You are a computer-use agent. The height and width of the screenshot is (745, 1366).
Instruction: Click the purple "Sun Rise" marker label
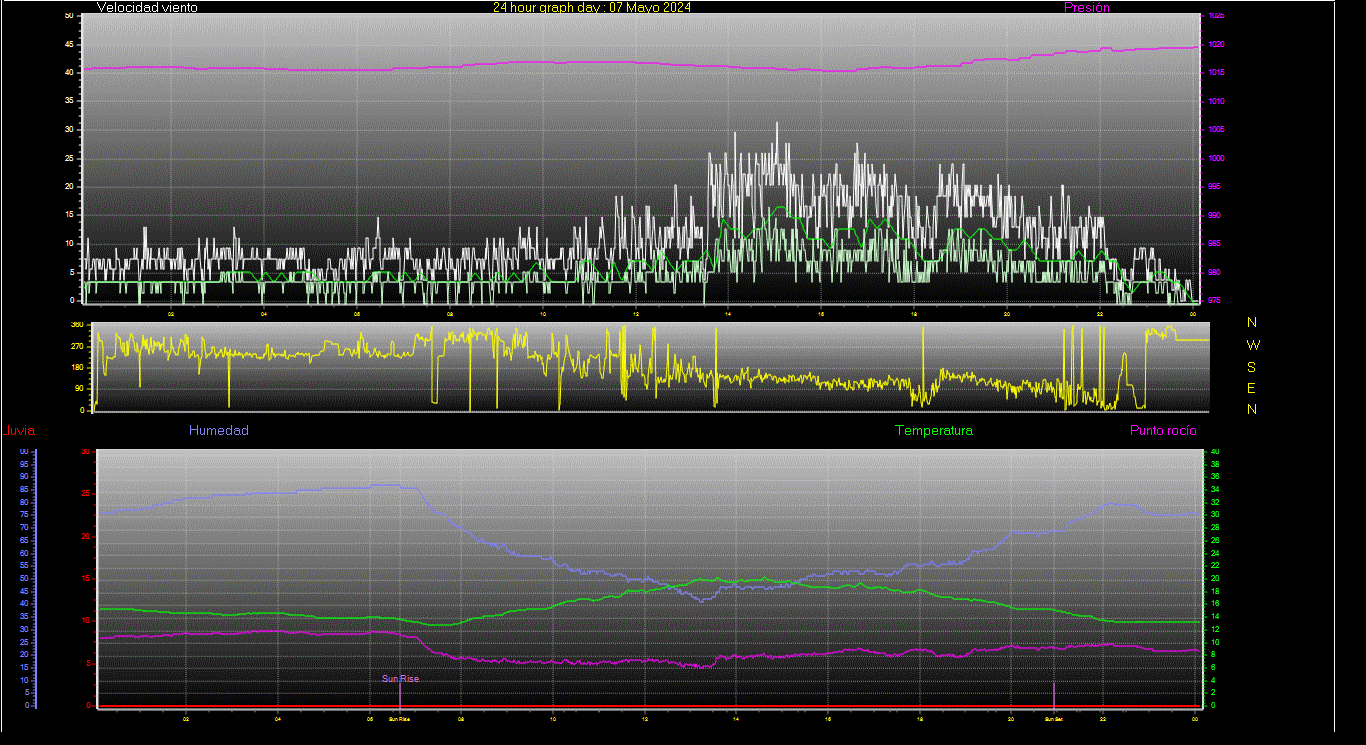(401, 679)
